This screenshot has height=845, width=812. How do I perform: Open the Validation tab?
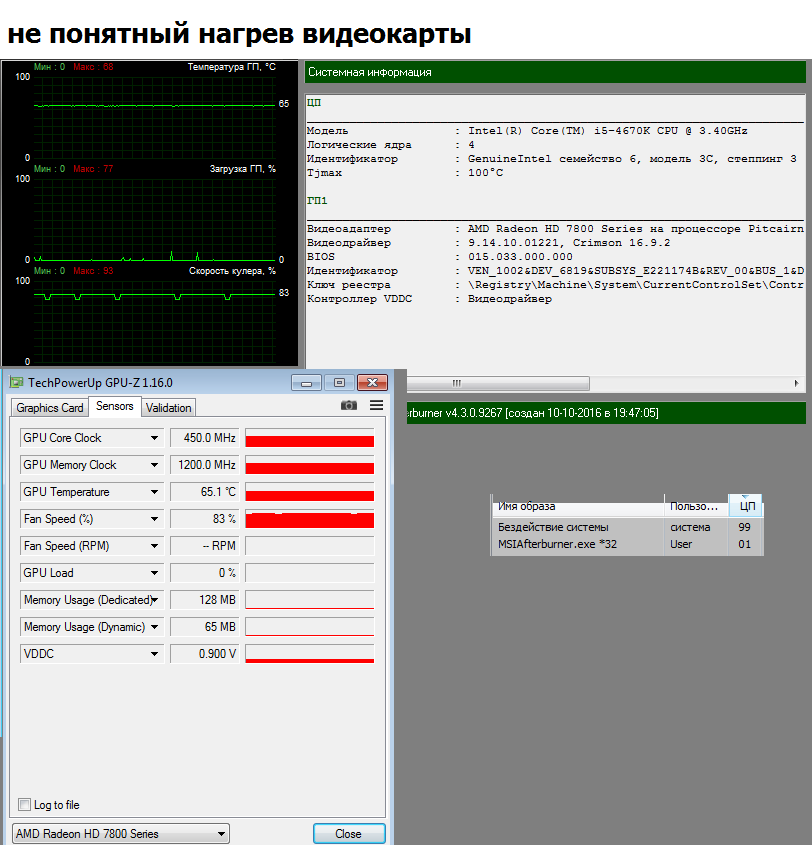click(168, 407)
